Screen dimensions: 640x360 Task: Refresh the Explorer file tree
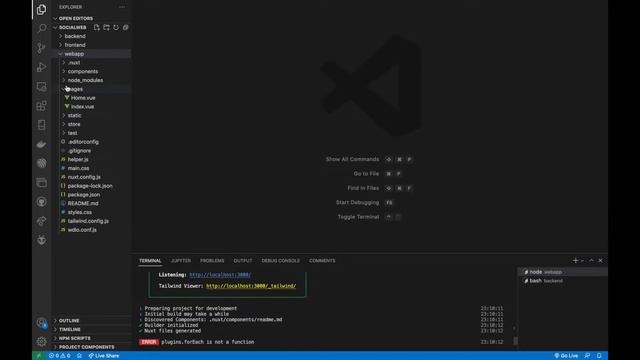click(x=116, y=27)
